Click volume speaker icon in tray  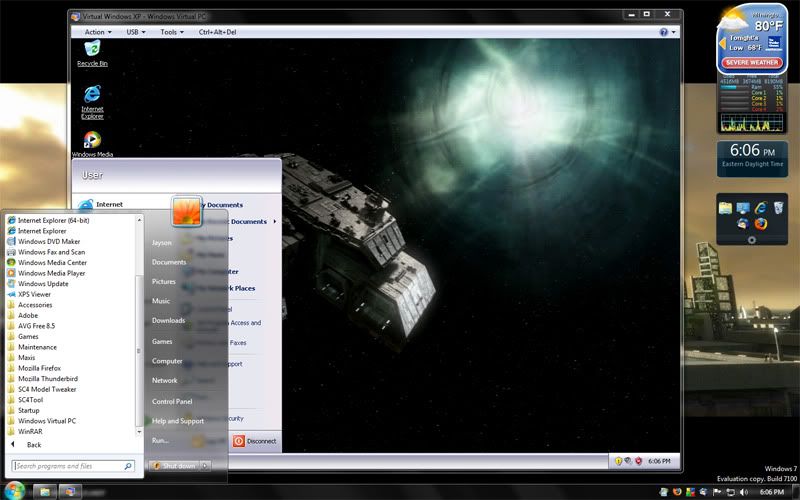coord(743,492)
